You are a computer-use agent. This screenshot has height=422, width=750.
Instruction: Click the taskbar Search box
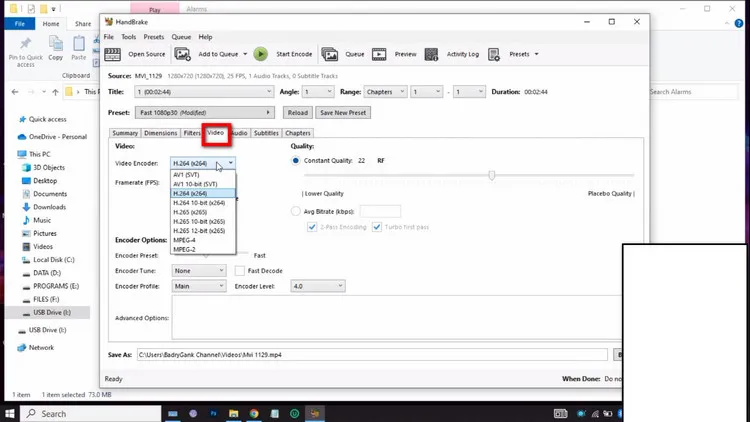[91, 414]
